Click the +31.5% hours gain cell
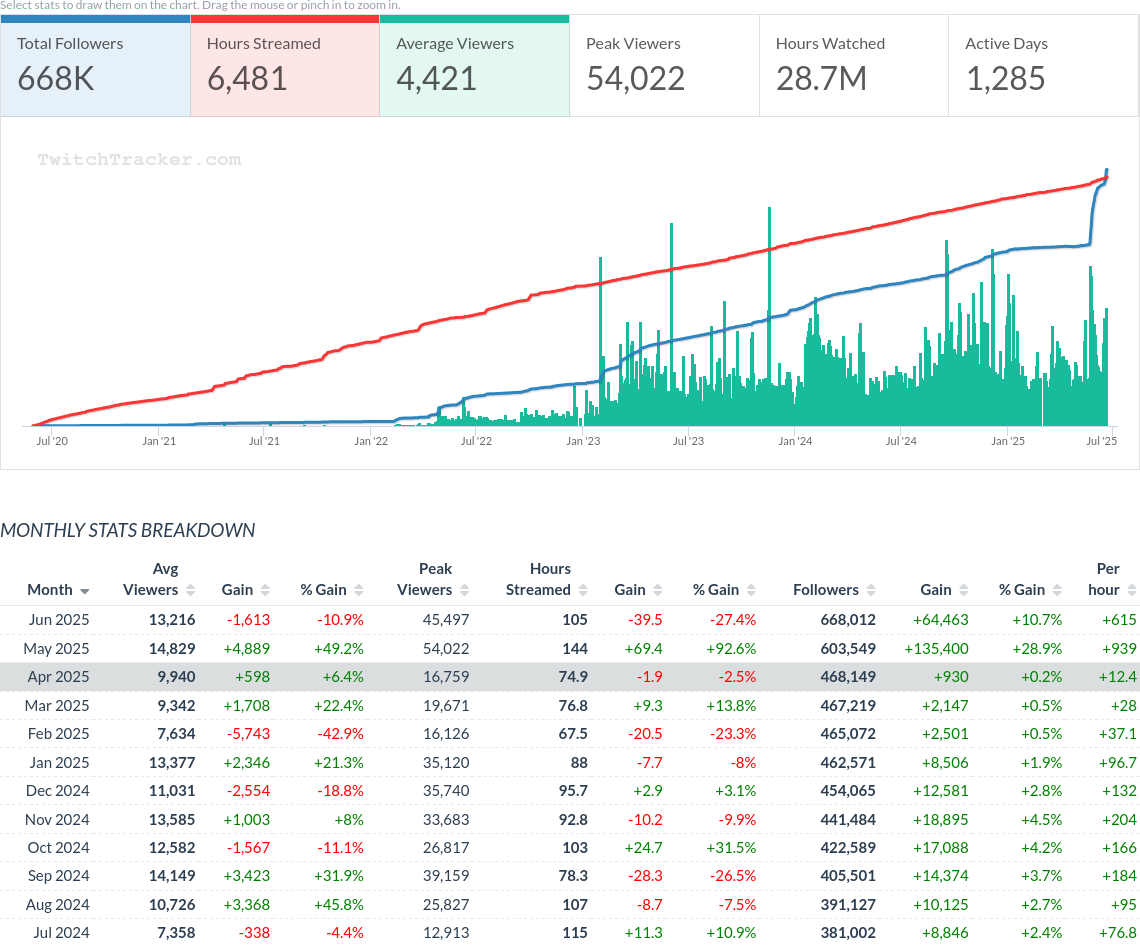This screenshot has height=950, width=1140. click(731, 848)
